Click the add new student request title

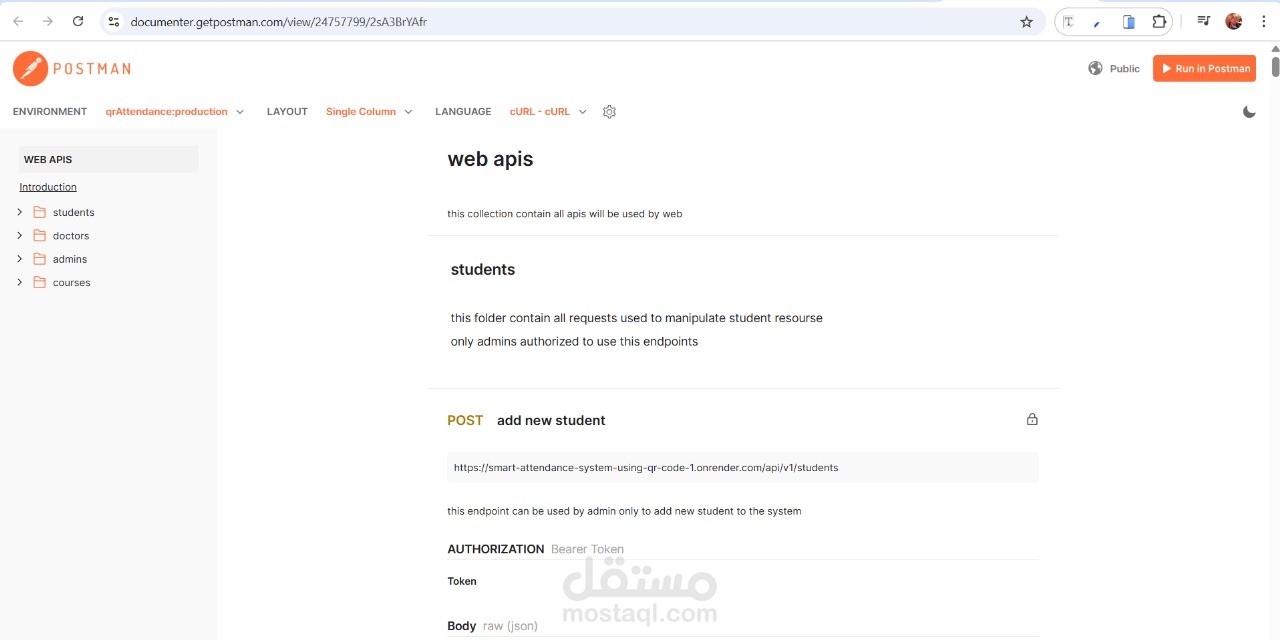(551, 420)
